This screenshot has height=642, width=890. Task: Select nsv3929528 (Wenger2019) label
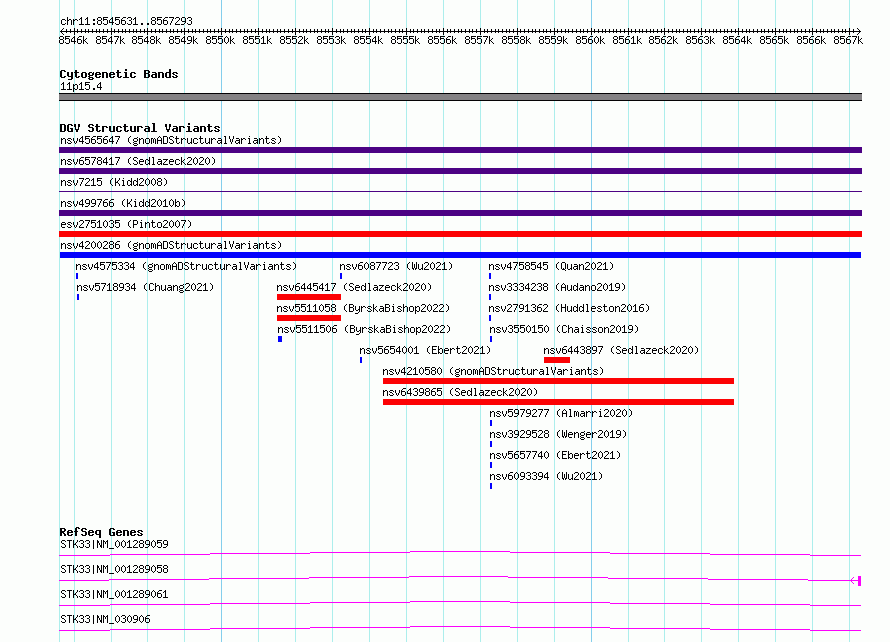pyautogui.click(x=559, y=434)
